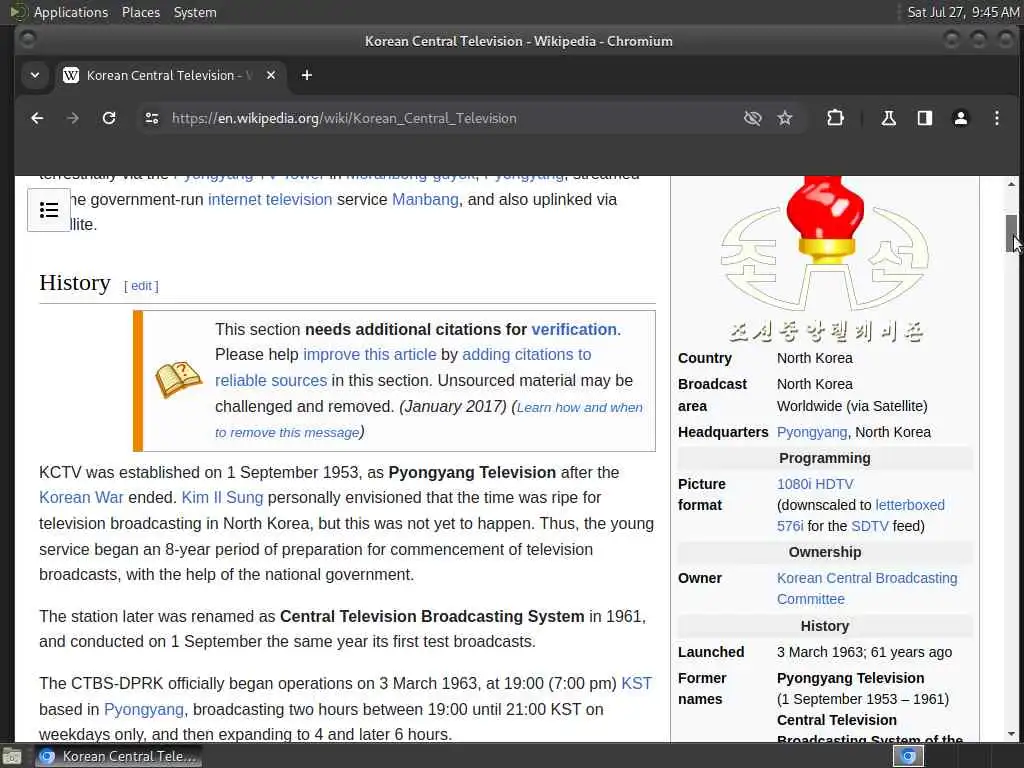The height and width of the screenshot is (768, 1024).
Task: Click the question-mark book citation icon
Action: point(178,379)
